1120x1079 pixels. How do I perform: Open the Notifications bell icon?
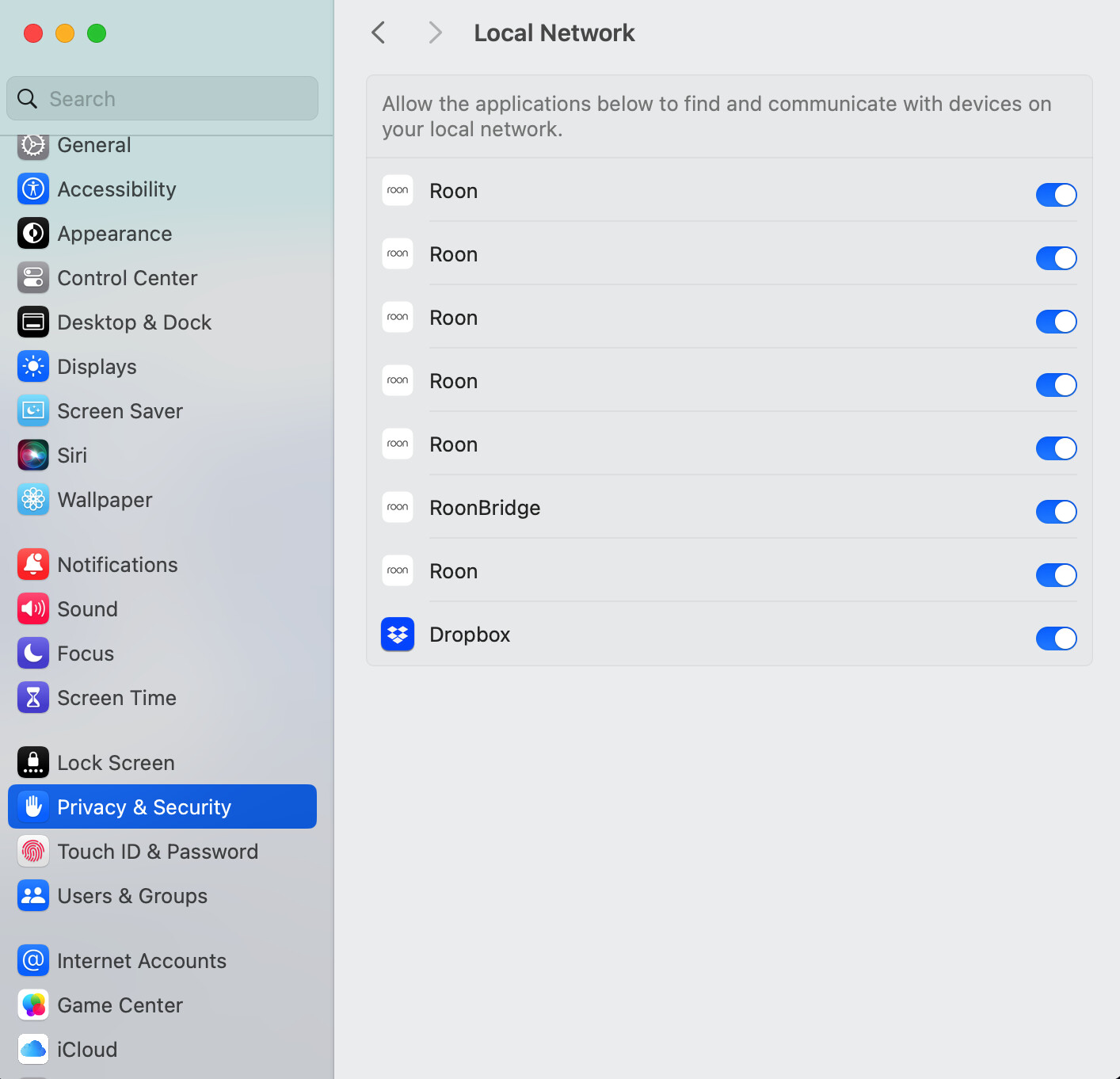[x=33, y=565]
